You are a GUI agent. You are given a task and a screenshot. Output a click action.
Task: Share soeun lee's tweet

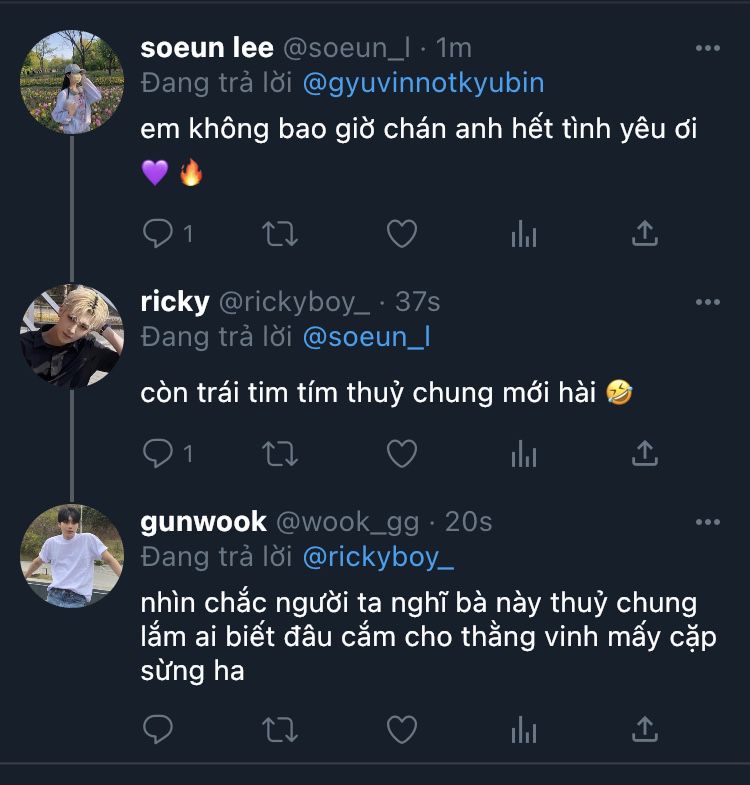645,234
